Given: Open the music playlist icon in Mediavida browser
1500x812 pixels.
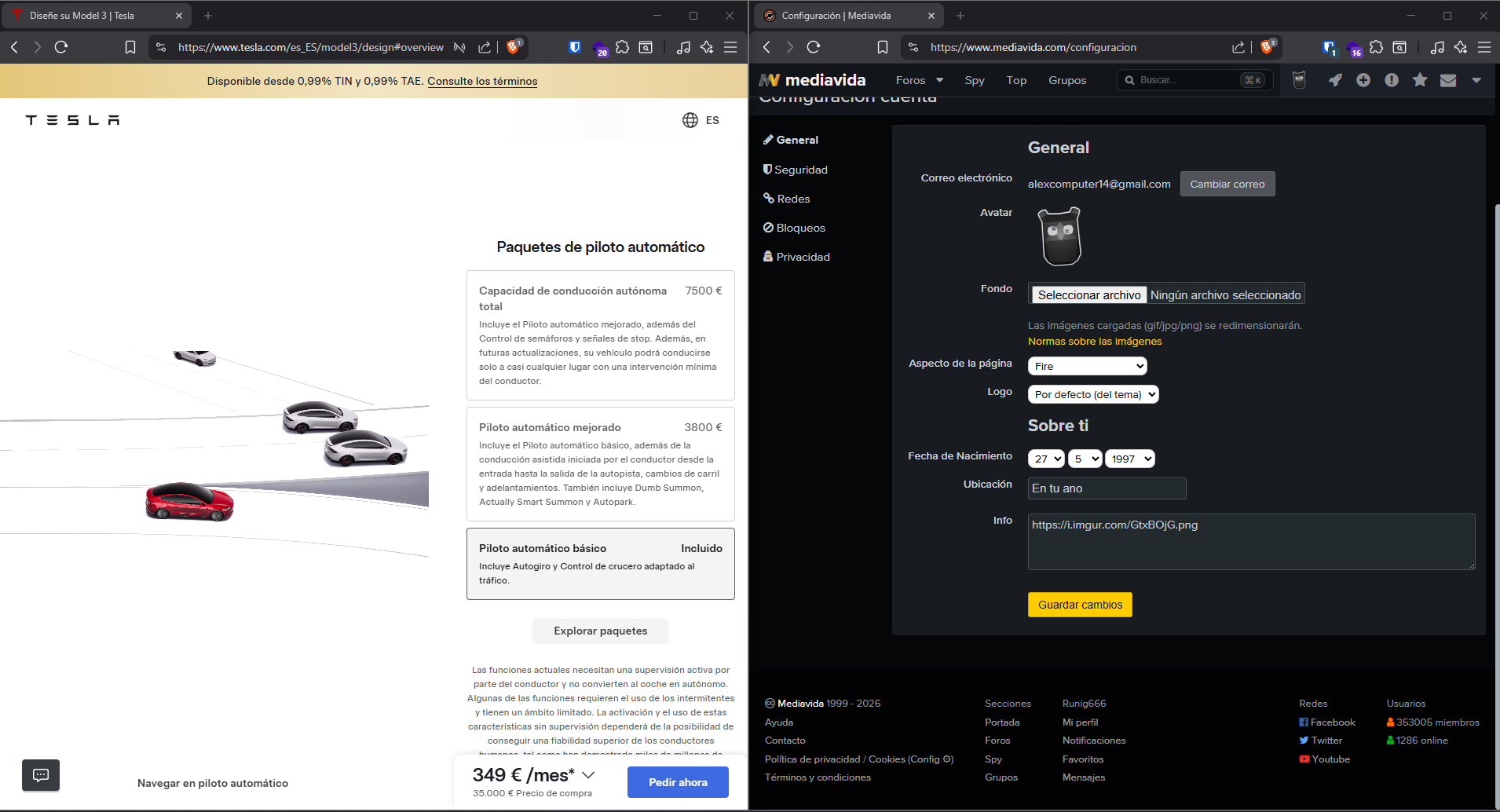Looking at the screenshot, I should (x=1437, y=47).
